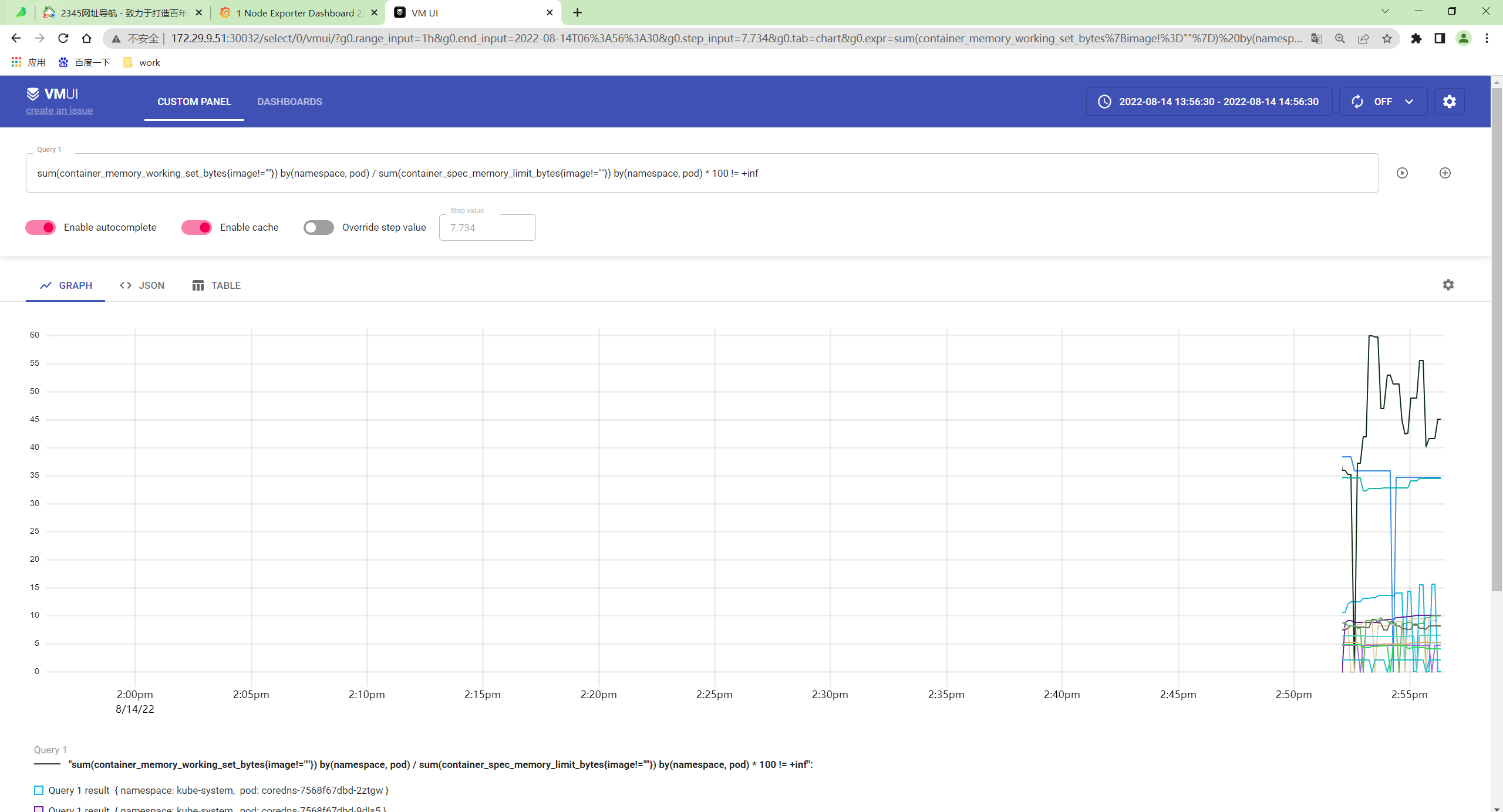Enable Override step value toggle
The width and height of the screenshot is (1503, 812).
tap(317, 227)
